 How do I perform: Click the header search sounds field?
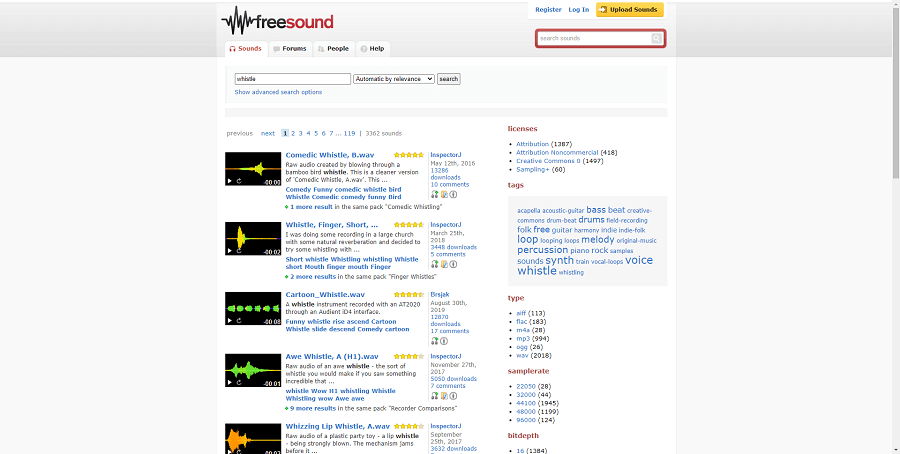click(594, 38)
